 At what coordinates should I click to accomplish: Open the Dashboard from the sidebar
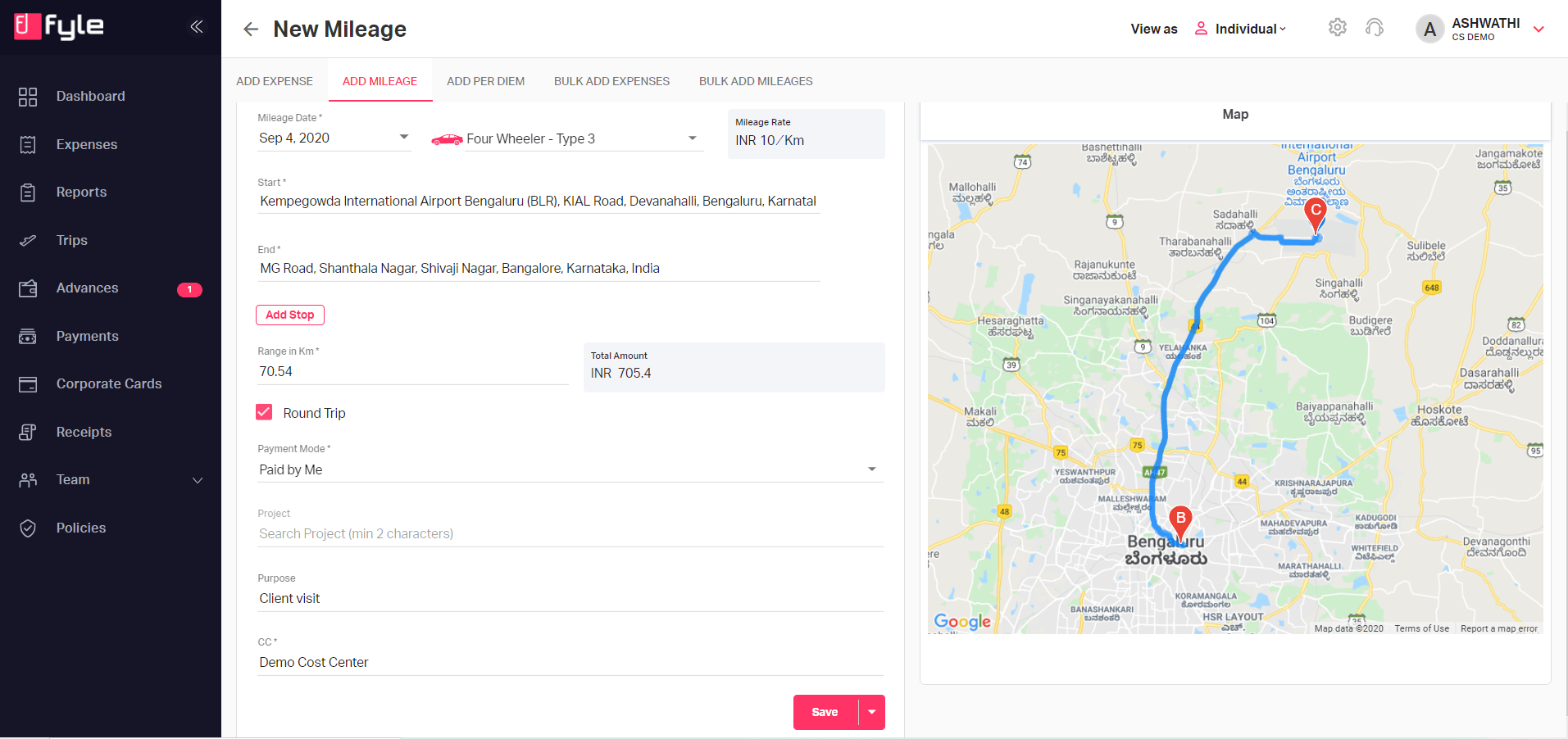point(90,96)
